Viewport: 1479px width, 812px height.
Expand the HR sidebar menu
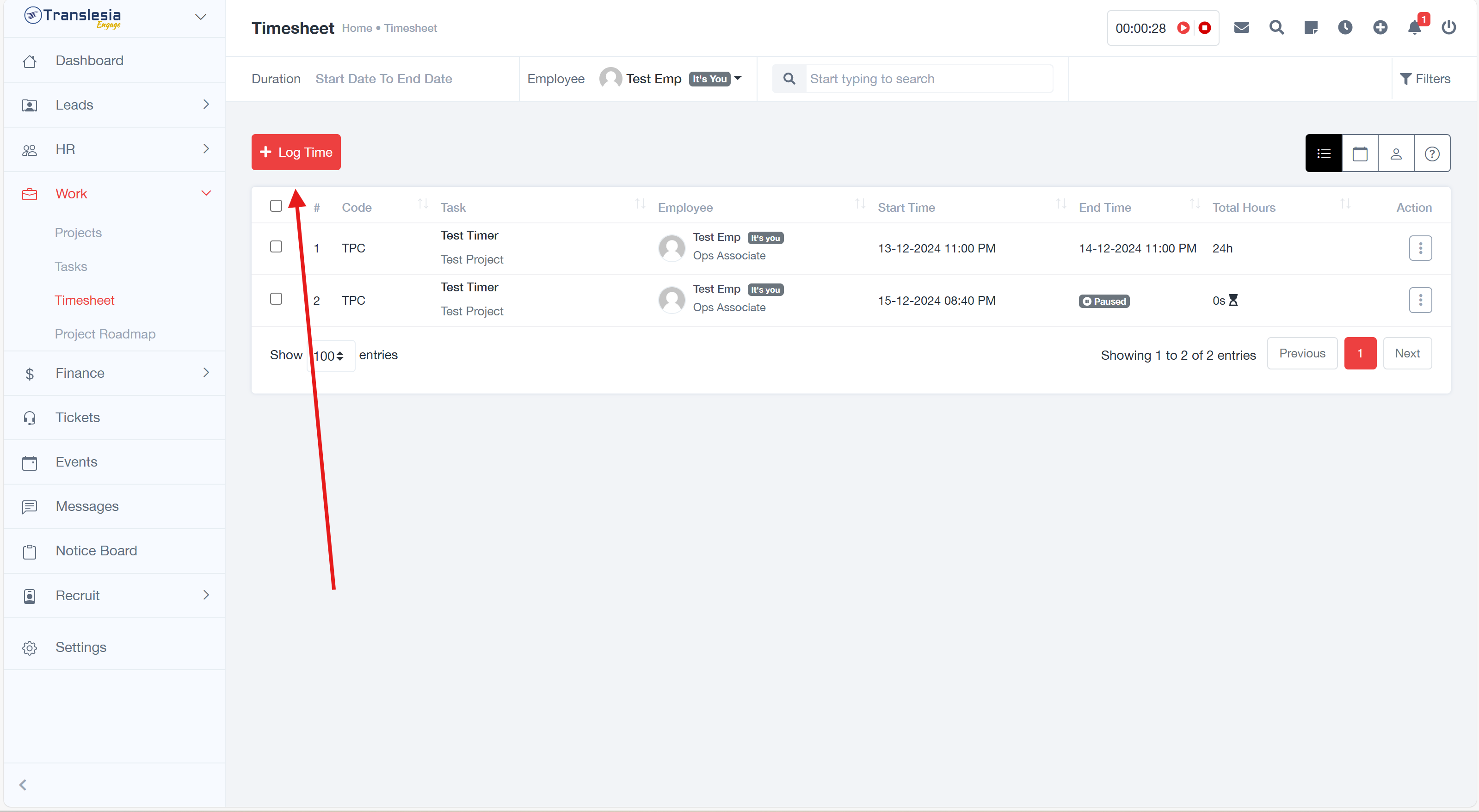pos(115,149)
